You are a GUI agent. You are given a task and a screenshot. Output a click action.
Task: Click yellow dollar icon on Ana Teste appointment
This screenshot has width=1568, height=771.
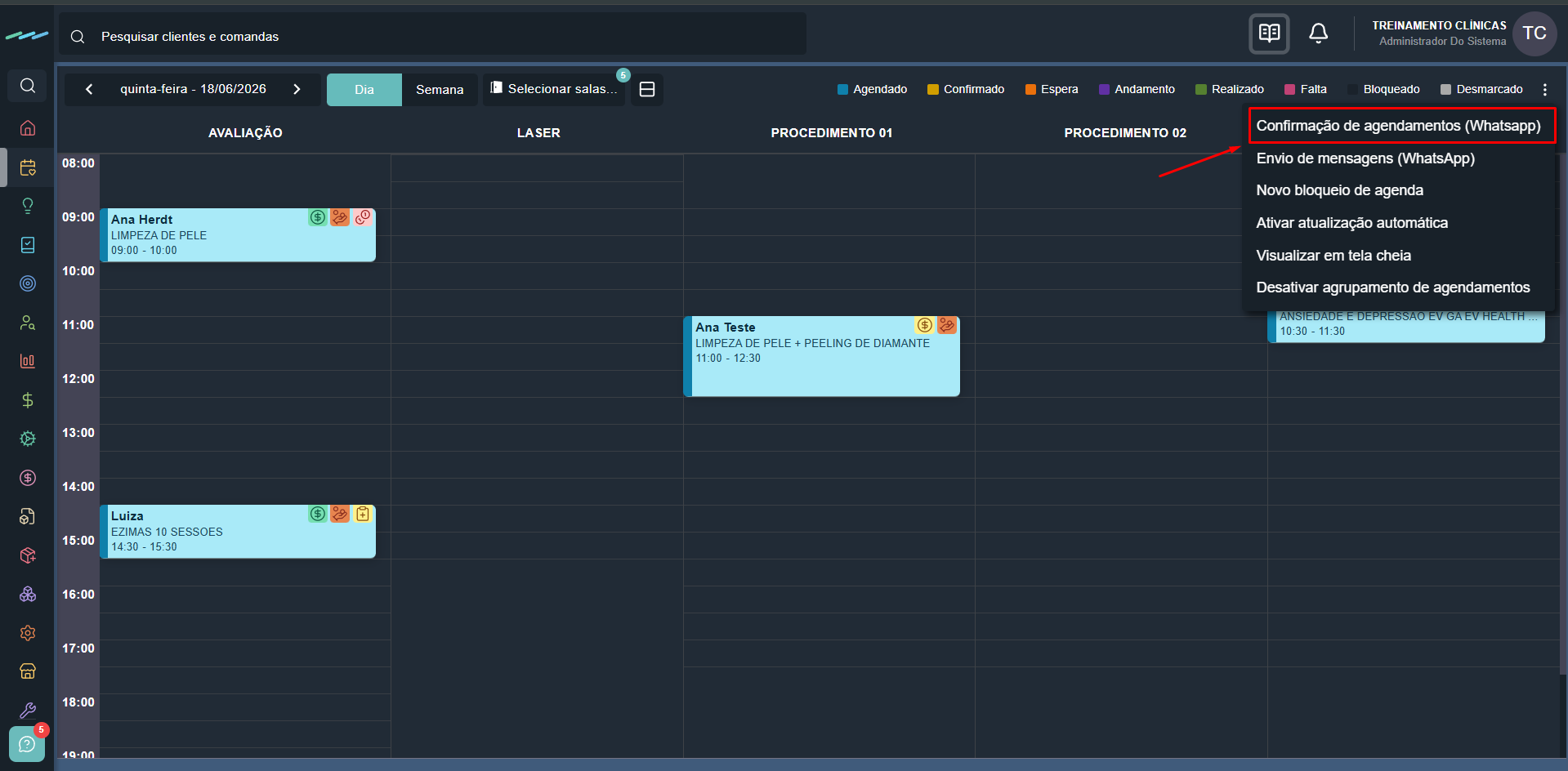point(924,325)
